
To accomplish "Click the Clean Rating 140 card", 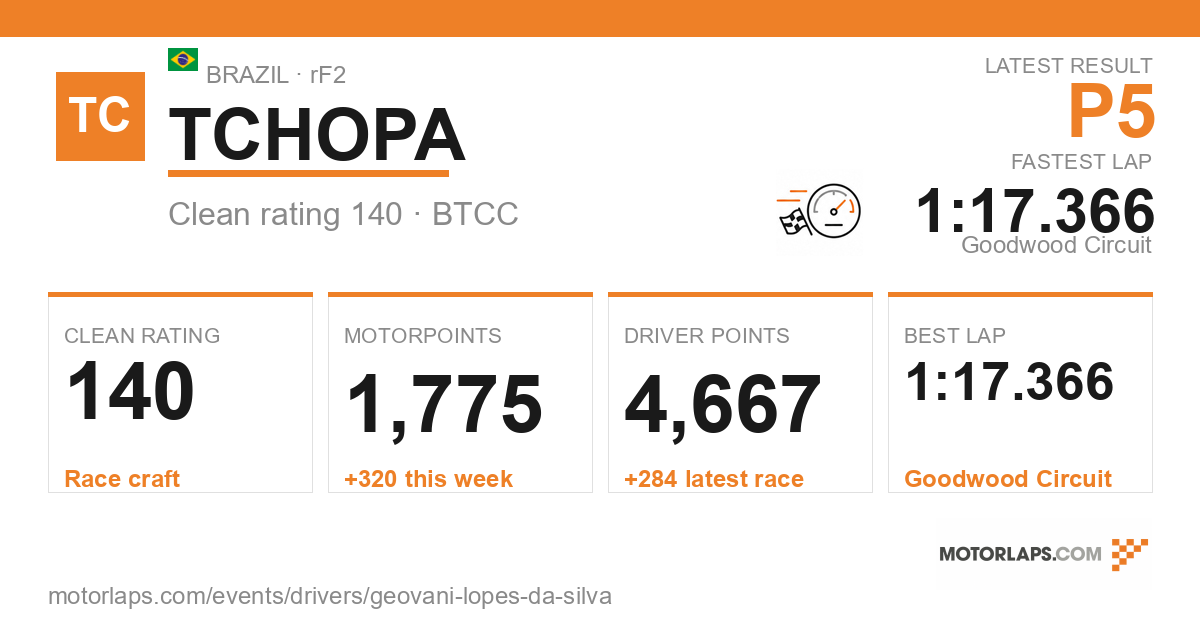I will point(180,393).
